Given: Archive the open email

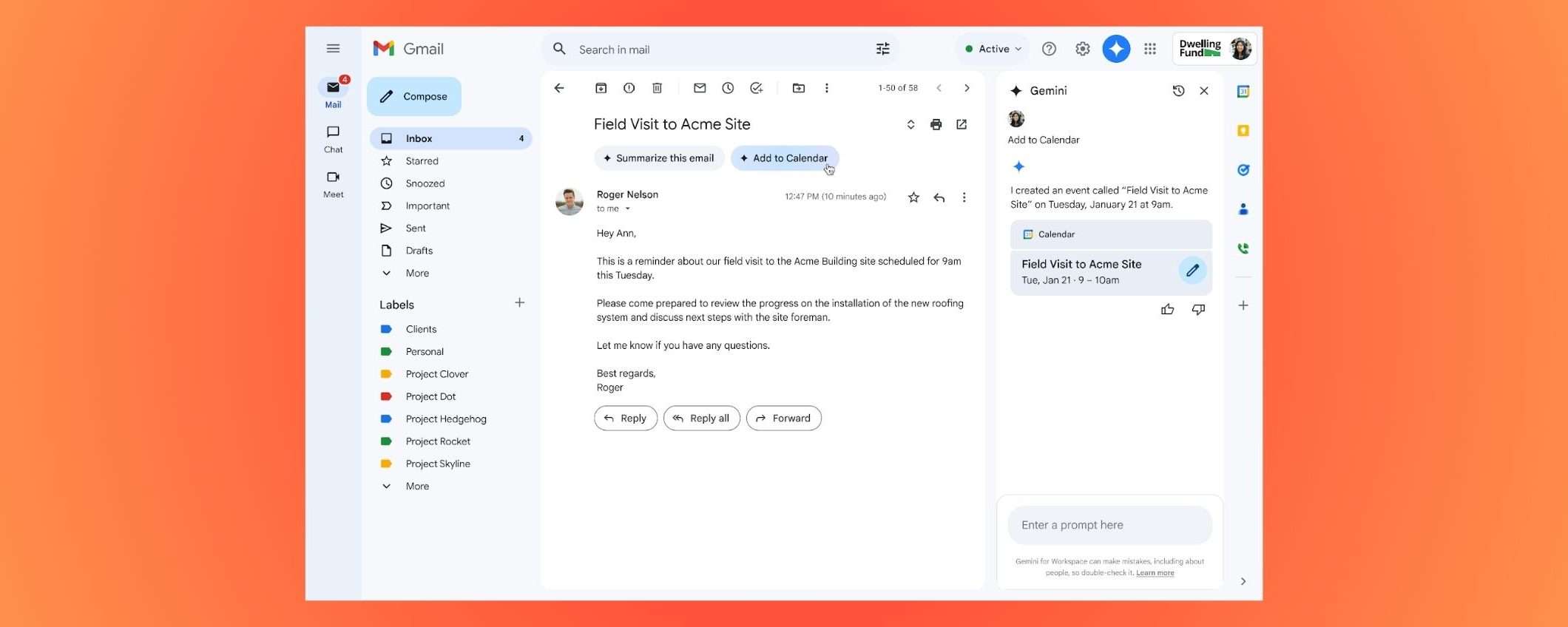Looking at the screenshot, I should coord(601,88).
